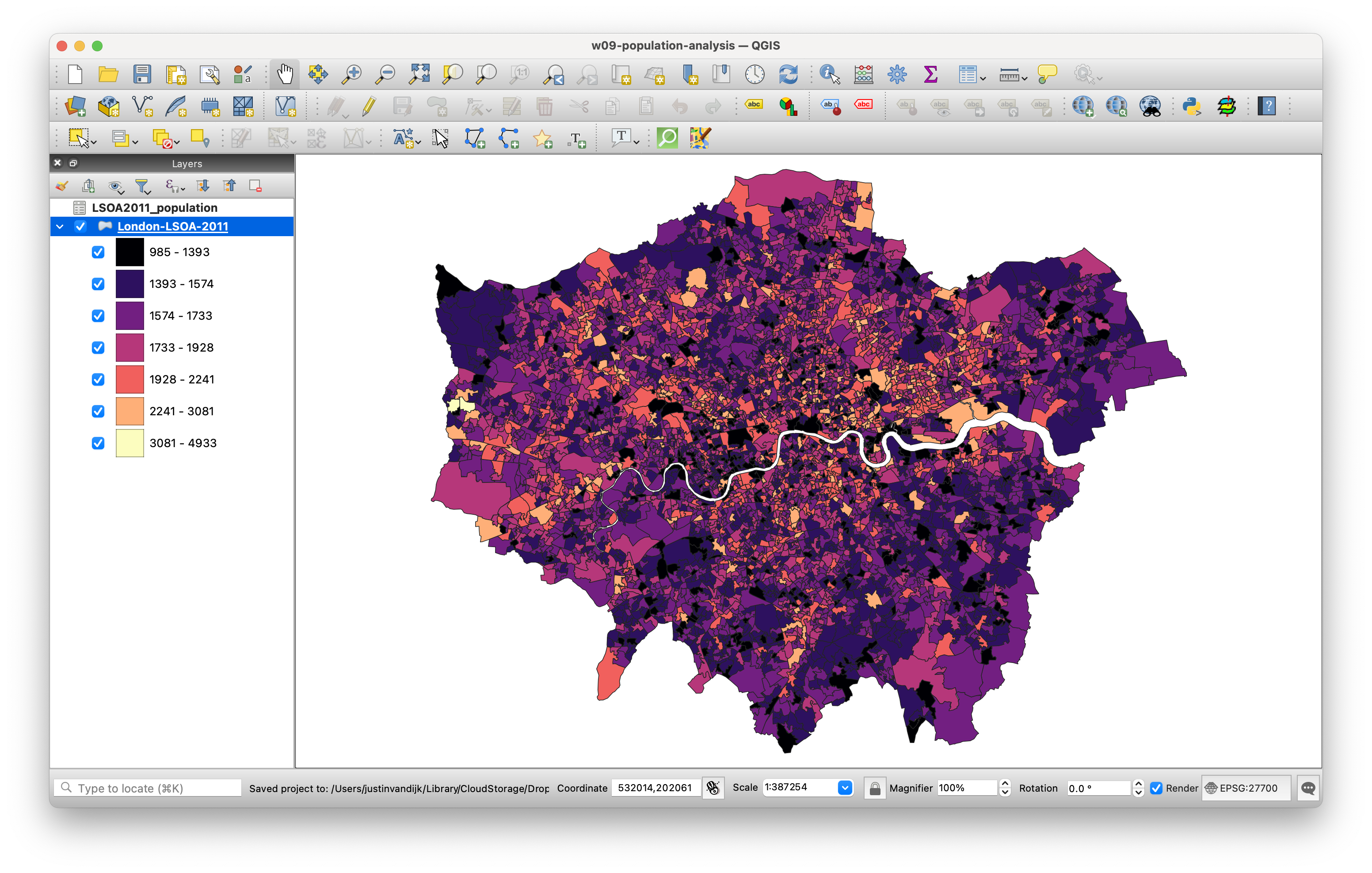Open the Scale dropdown
Screen dimensions: 1372x873
pyautogui.click(x=845, y=788)
